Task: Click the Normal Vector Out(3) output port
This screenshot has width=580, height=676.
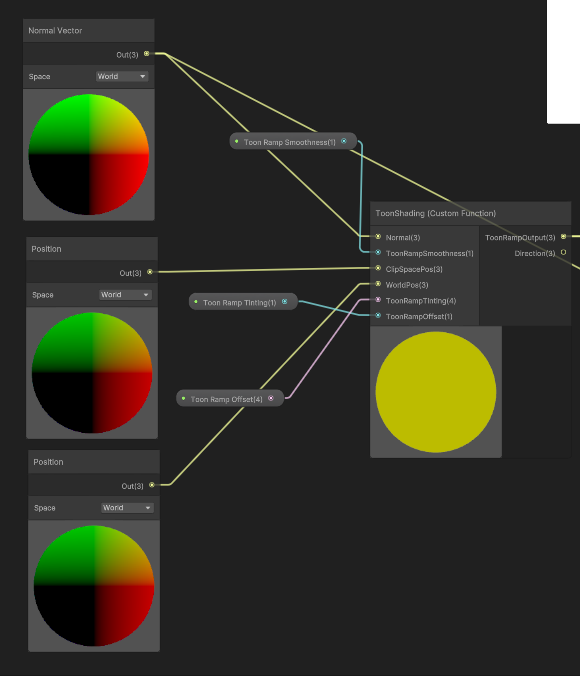Action: coord(147,54)
